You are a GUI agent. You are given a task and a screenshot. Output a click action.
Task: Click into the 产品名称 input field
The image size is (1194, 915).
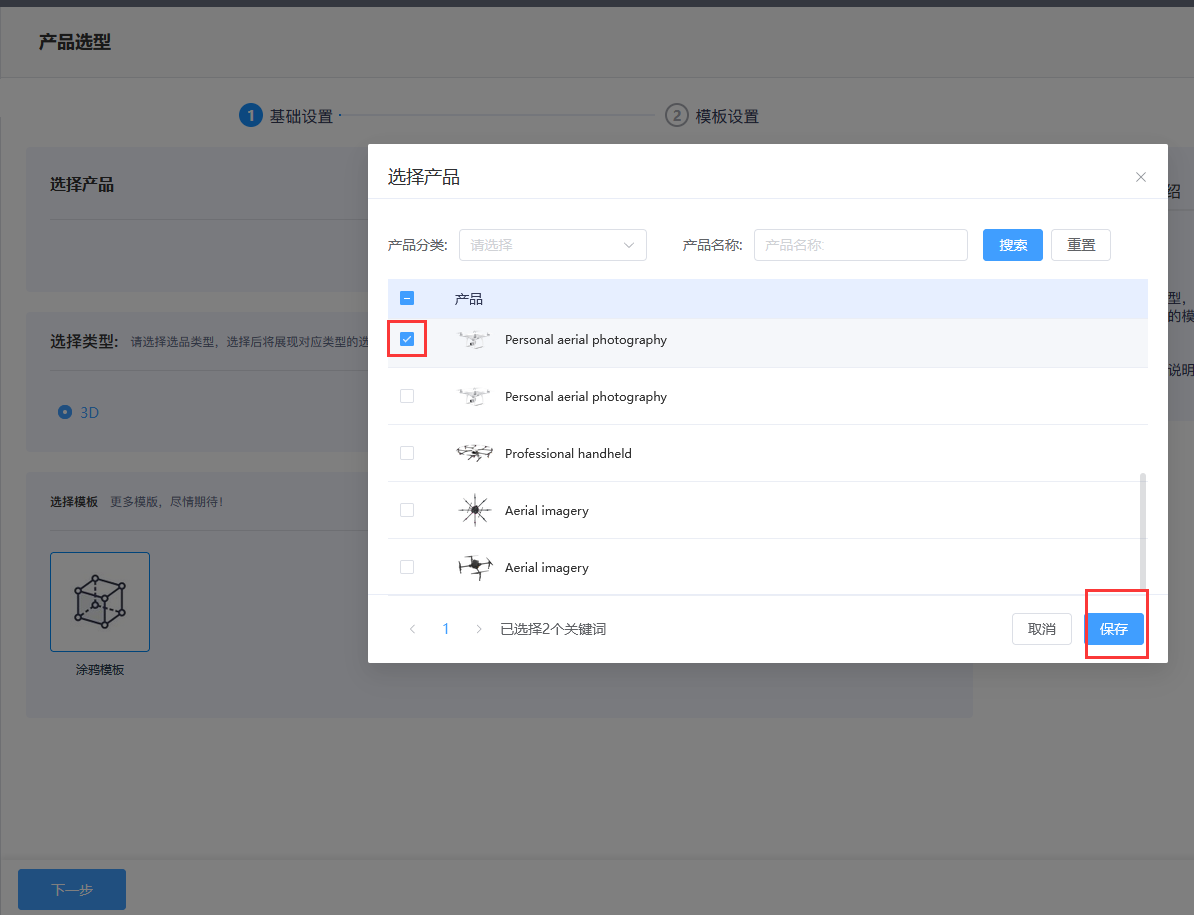[x=860, y=245]
